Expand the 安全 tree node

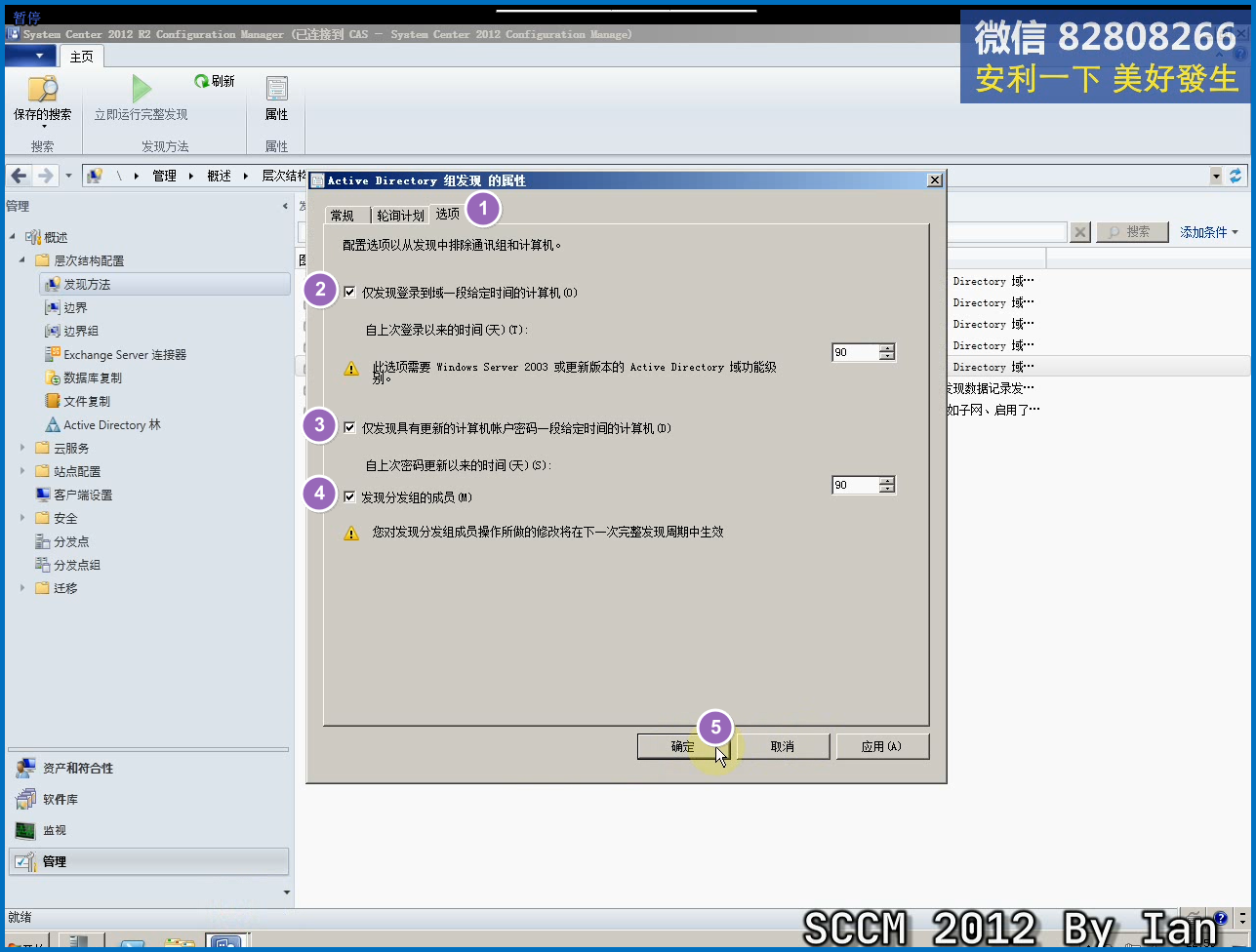pos(23,518)
